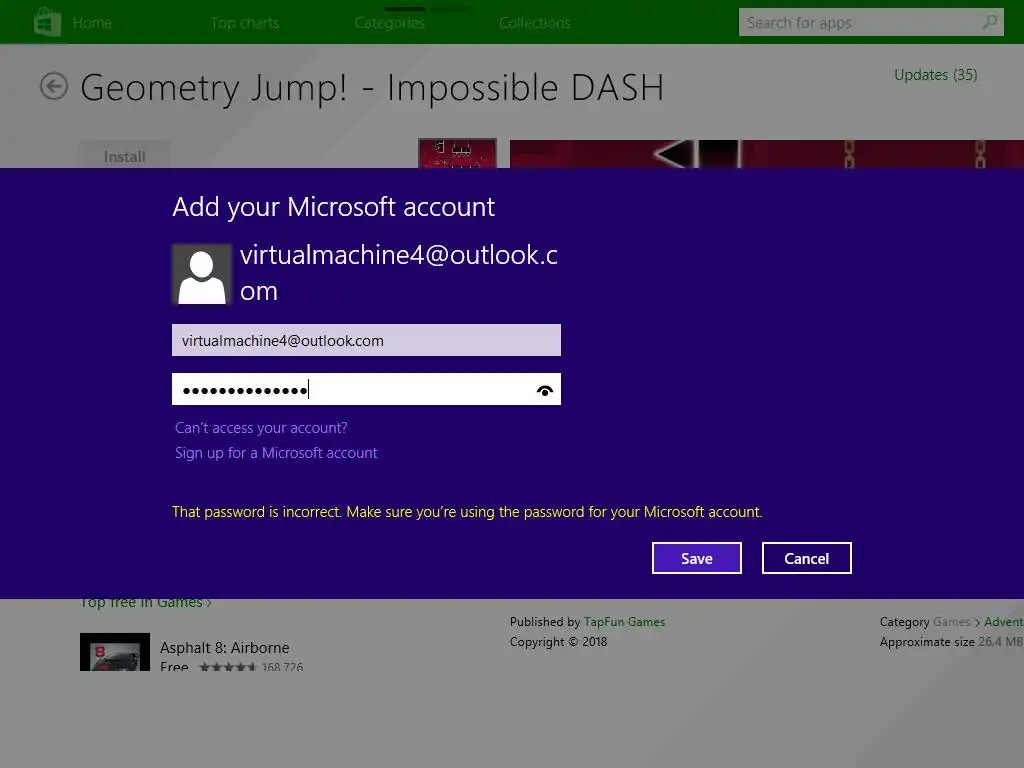The width and height of the screenshot is (1024, 768).
Task: Open the Categories section
Action: 390,23
